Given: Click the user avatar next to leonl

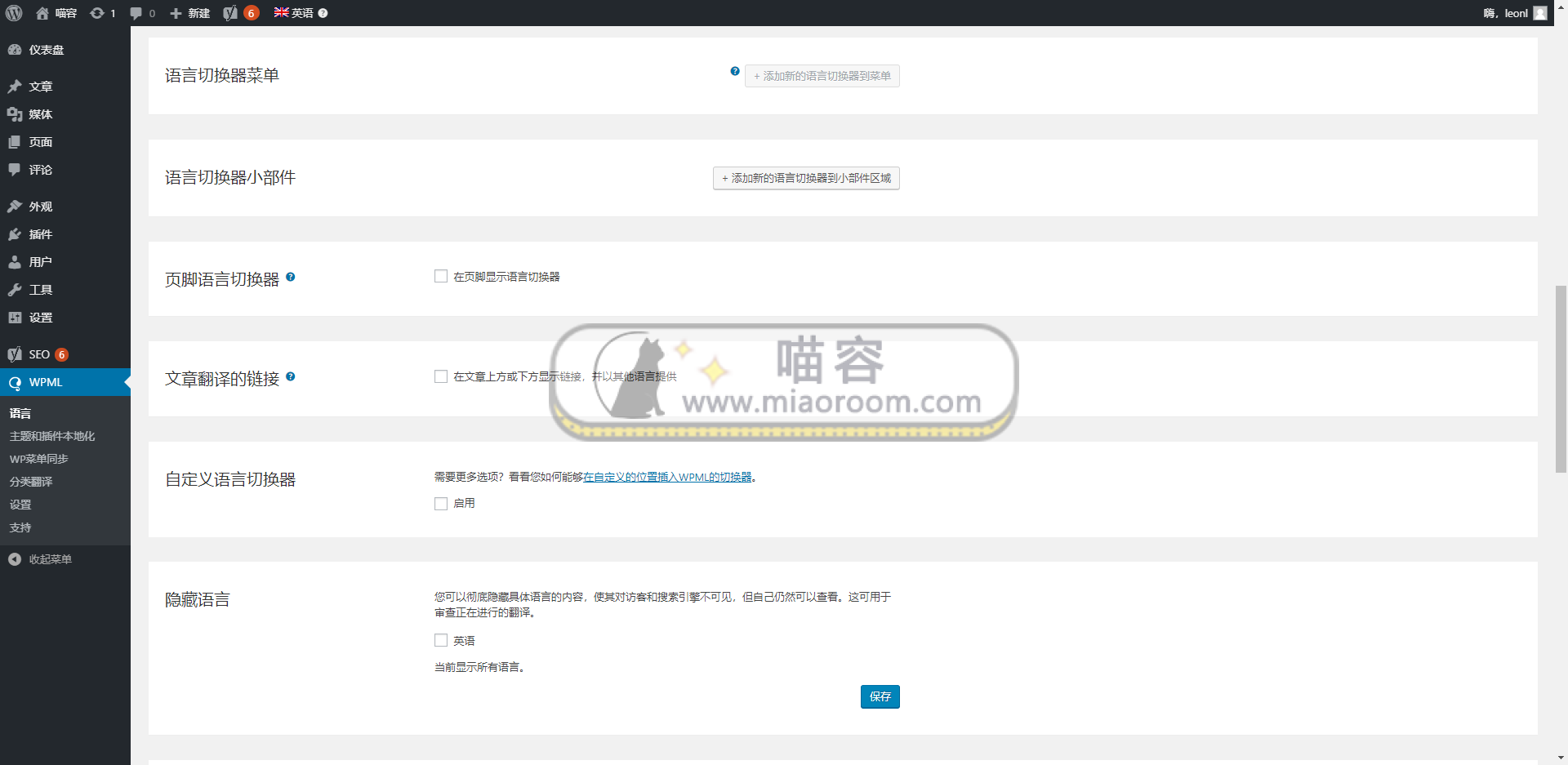Looking at the screenshot, I should (x=1540, y=13).
